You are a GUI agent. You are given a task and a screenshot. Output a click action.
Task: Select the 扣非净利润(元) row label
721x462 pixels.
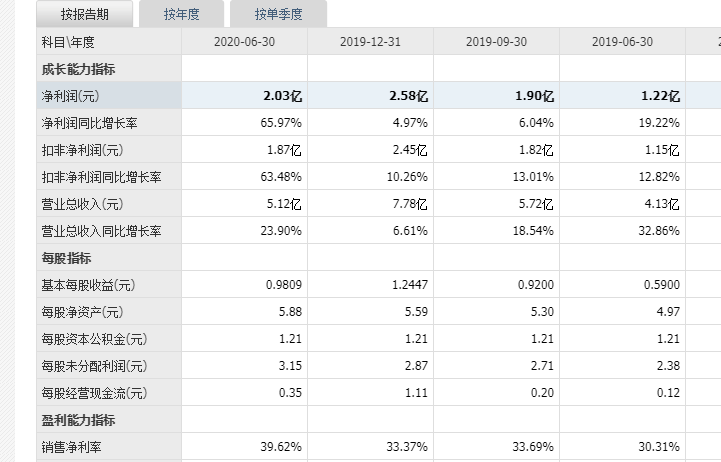(82, 150)
